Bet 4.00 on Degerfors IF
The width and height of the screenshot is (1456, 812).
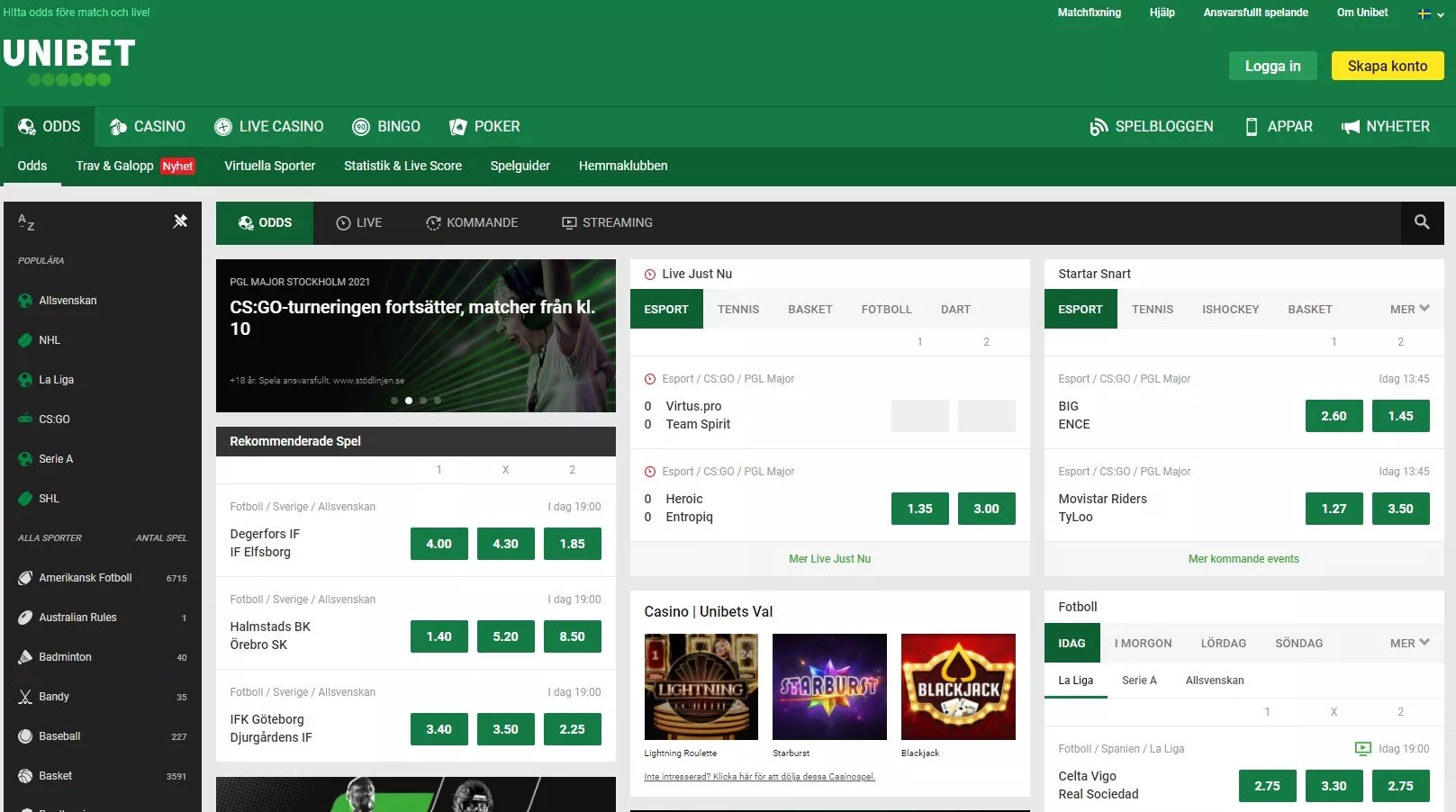point(439,544)
